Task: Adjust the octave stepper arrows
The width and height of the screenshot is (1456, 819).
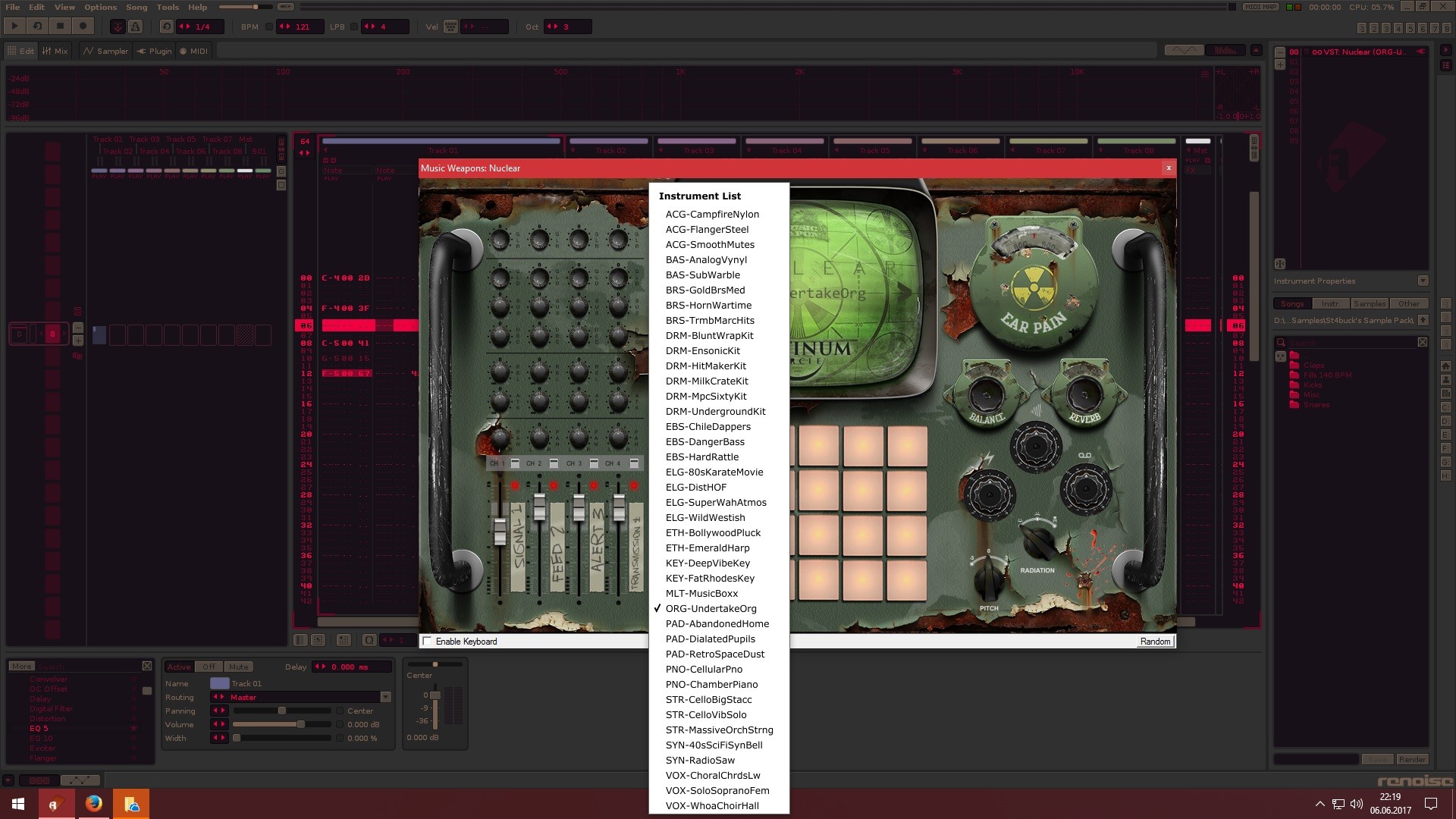Action: tap(553, 27)
